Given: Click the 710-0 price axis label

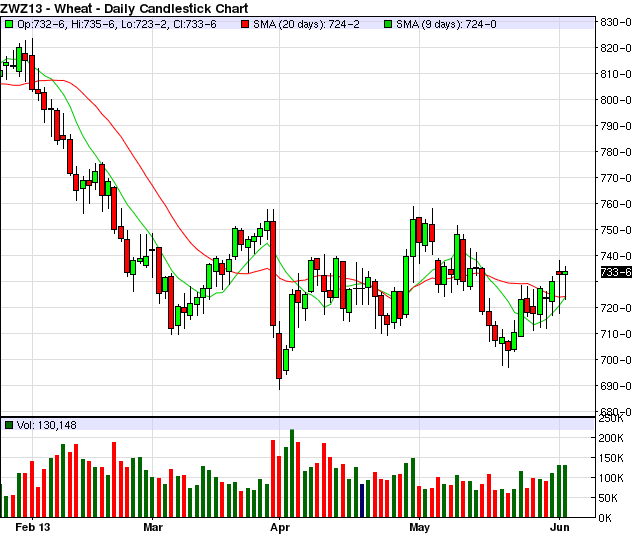Looking at the screenshot, I should pos(616,334).
